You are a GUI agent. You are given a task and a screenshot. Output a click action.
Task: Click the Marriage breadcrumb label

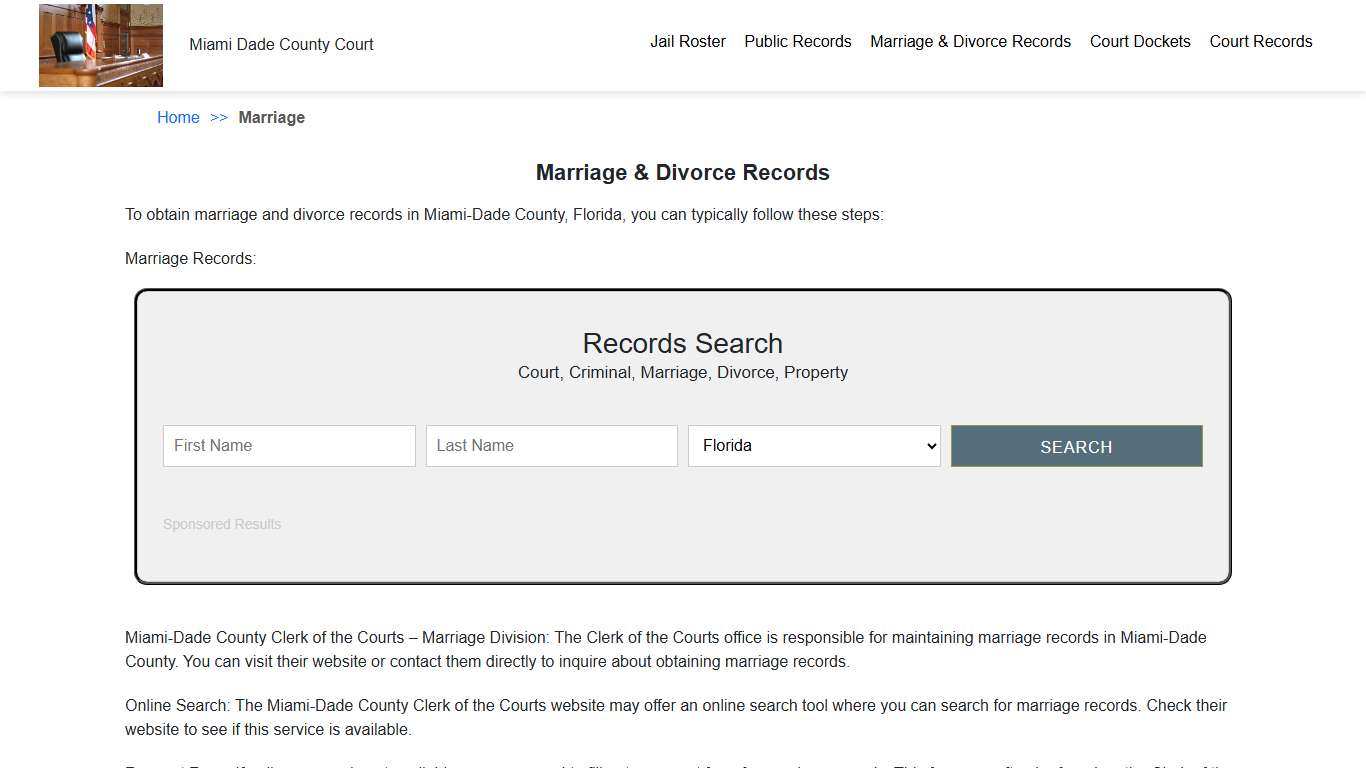click(272, 117)
